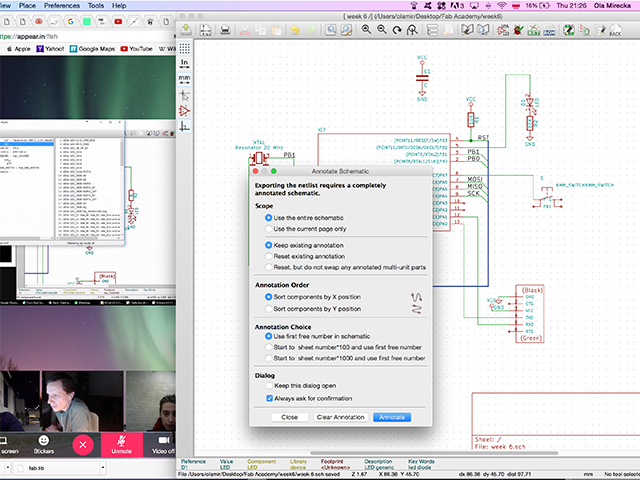Image resolution: width=640 pixels, height=480 pixels.
Task: Click the Clear Annotation button
Action: pyautogui.click(x=340, y=417)
